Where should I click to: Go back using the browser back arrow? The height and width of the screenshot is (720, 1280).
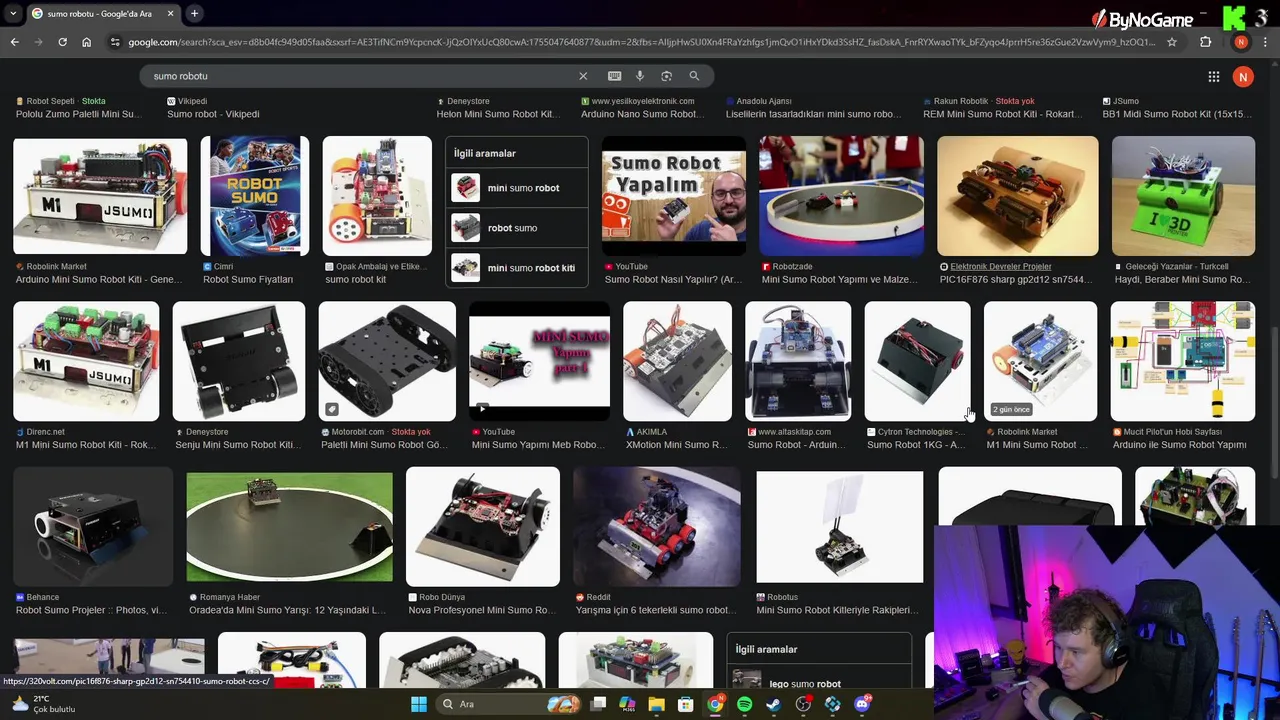[14, 42]
